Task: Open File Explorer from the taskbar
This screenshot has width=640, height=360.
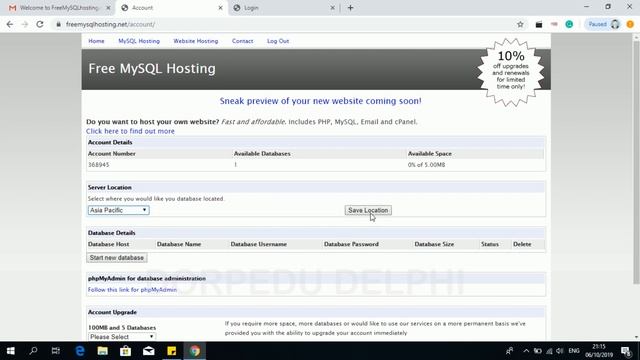Action: click(102, 351)
